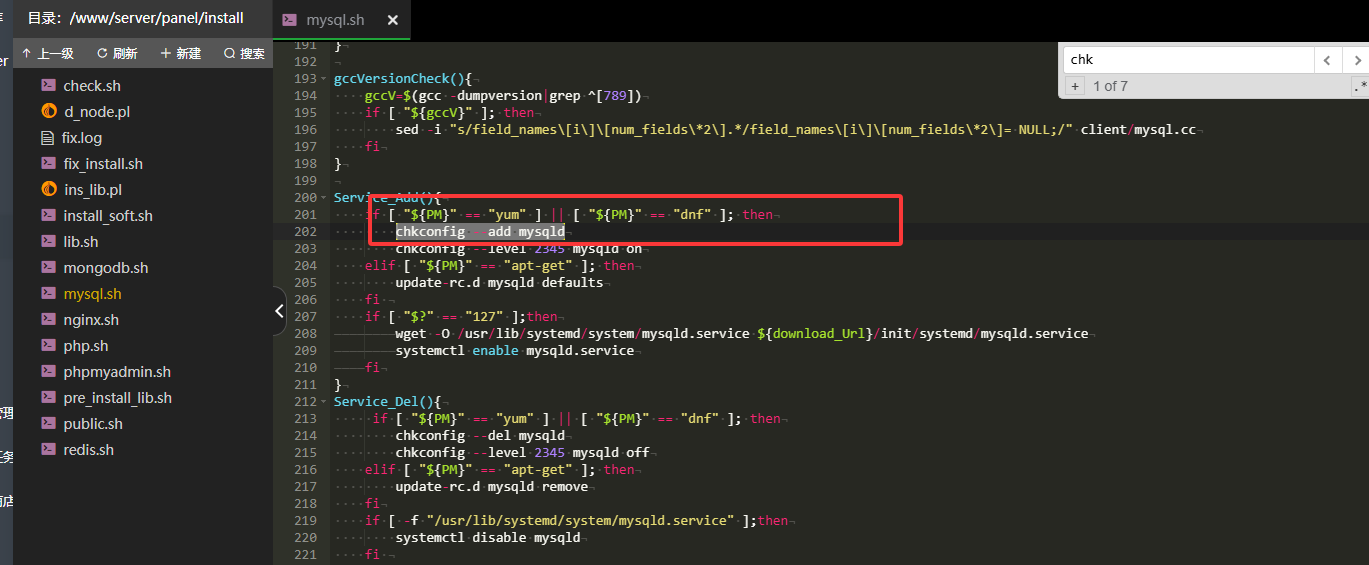The height and width of the screenshot is (565, 1369).
Task: Click the systemctl disable mysqld line
Action: [x=487, y=537]
